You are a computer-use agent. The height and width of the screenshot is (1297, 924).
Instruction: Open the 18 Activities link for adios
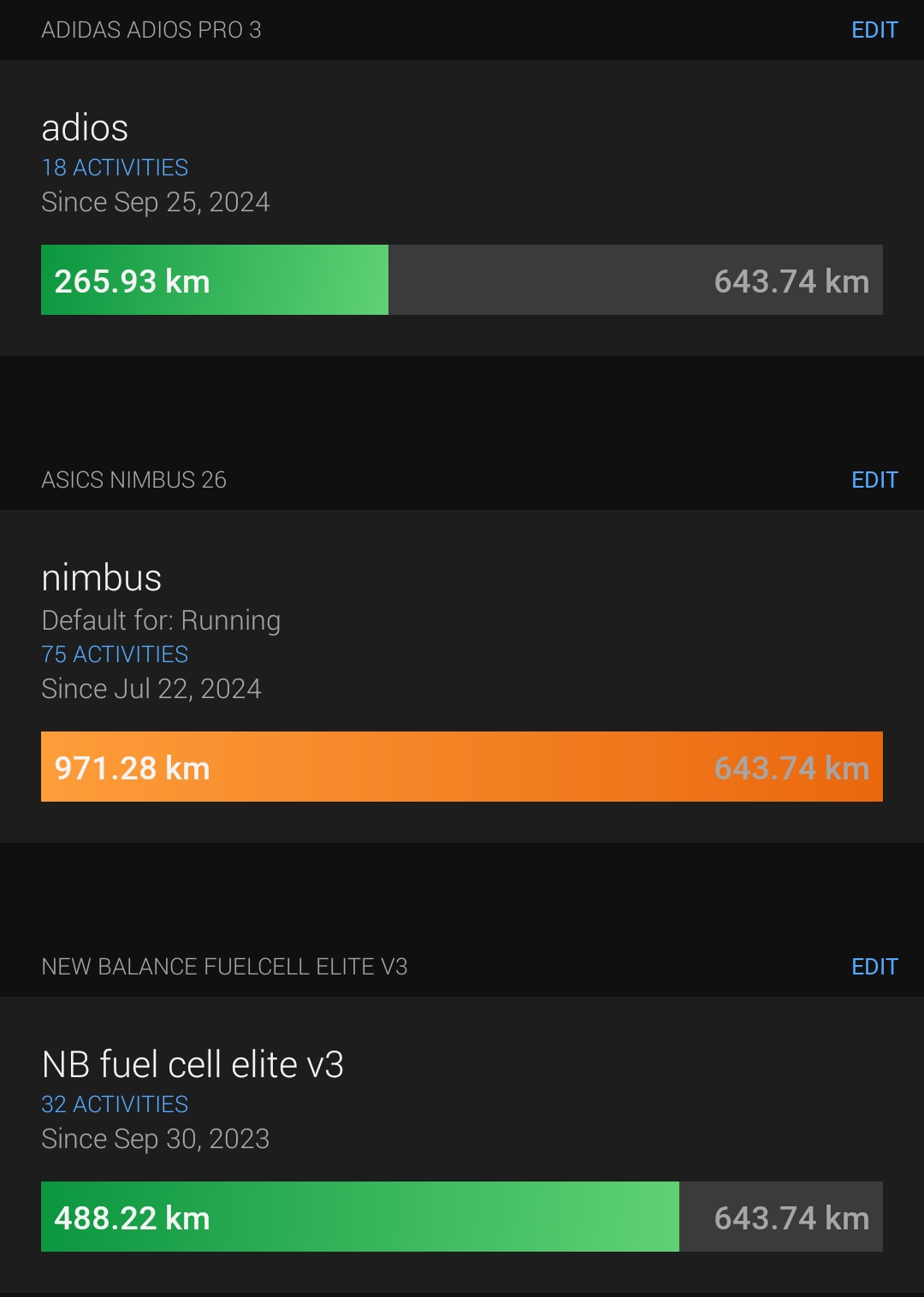(115, 168)
